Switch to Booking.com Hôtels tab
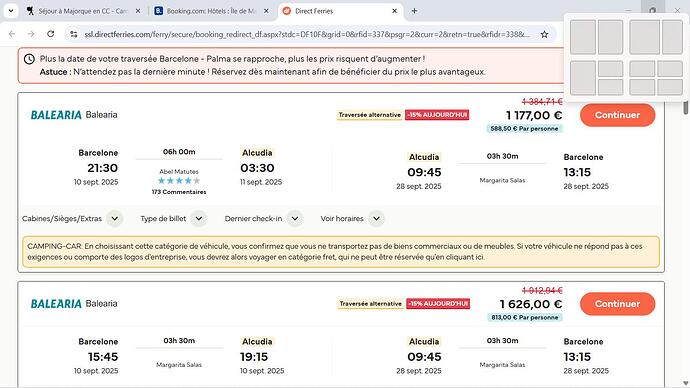 [x=211, y=11]
